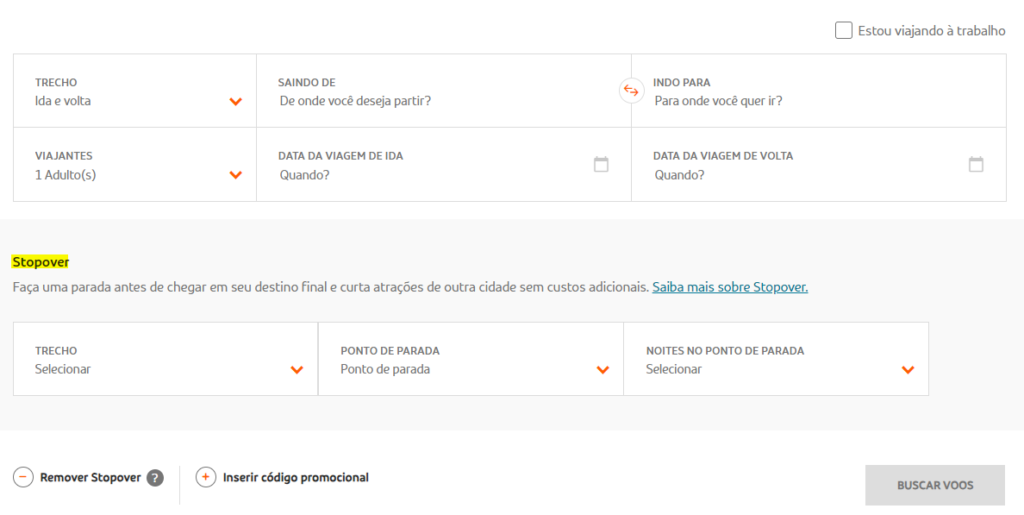Click the Stopover help question mark icon

point(155,478)
